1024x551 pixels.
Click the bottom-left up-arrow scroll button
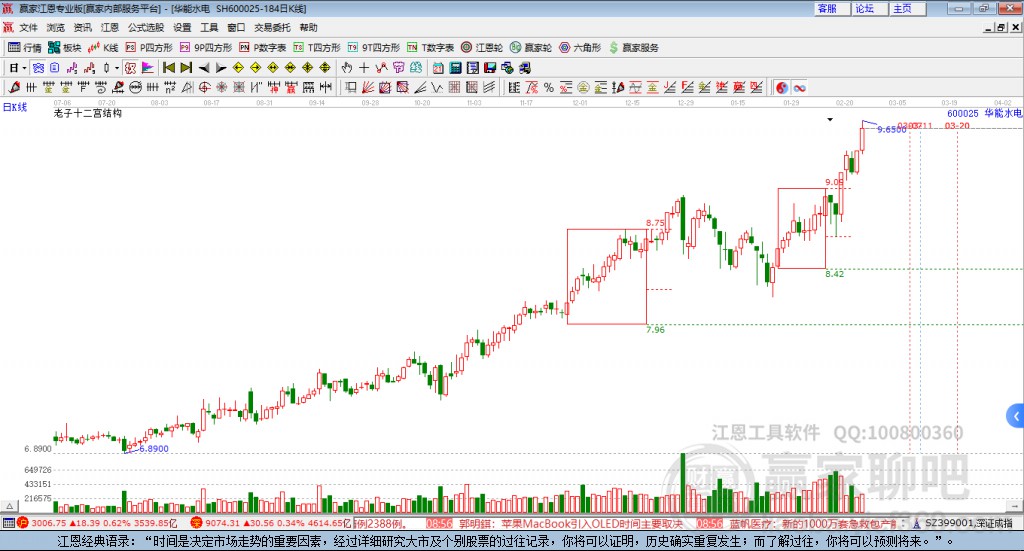[x=9, y=507]
